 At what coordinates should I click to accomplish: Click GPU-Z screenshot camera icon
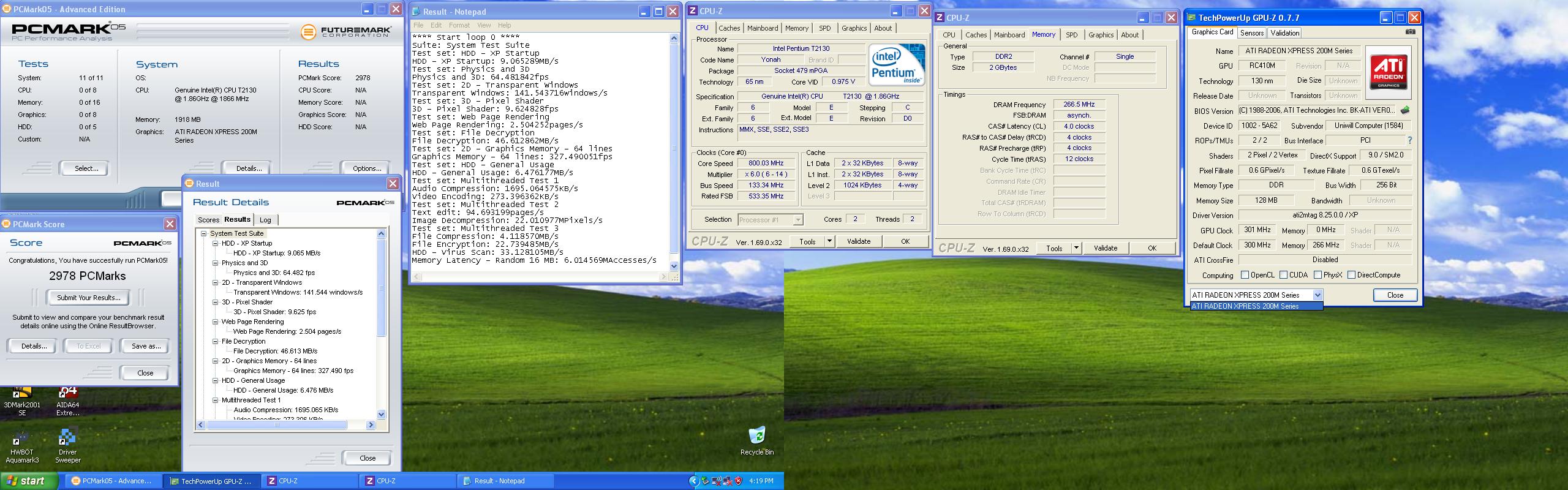[1410, 32]
